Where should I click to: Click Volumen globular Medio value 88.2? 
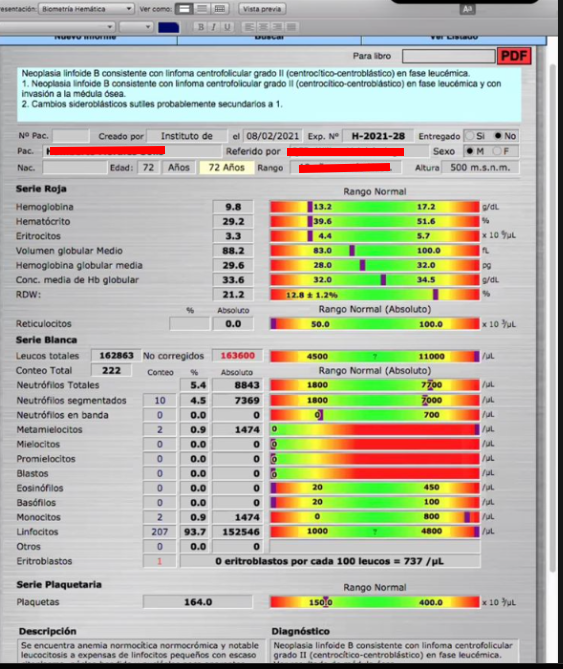pos(233,250)
